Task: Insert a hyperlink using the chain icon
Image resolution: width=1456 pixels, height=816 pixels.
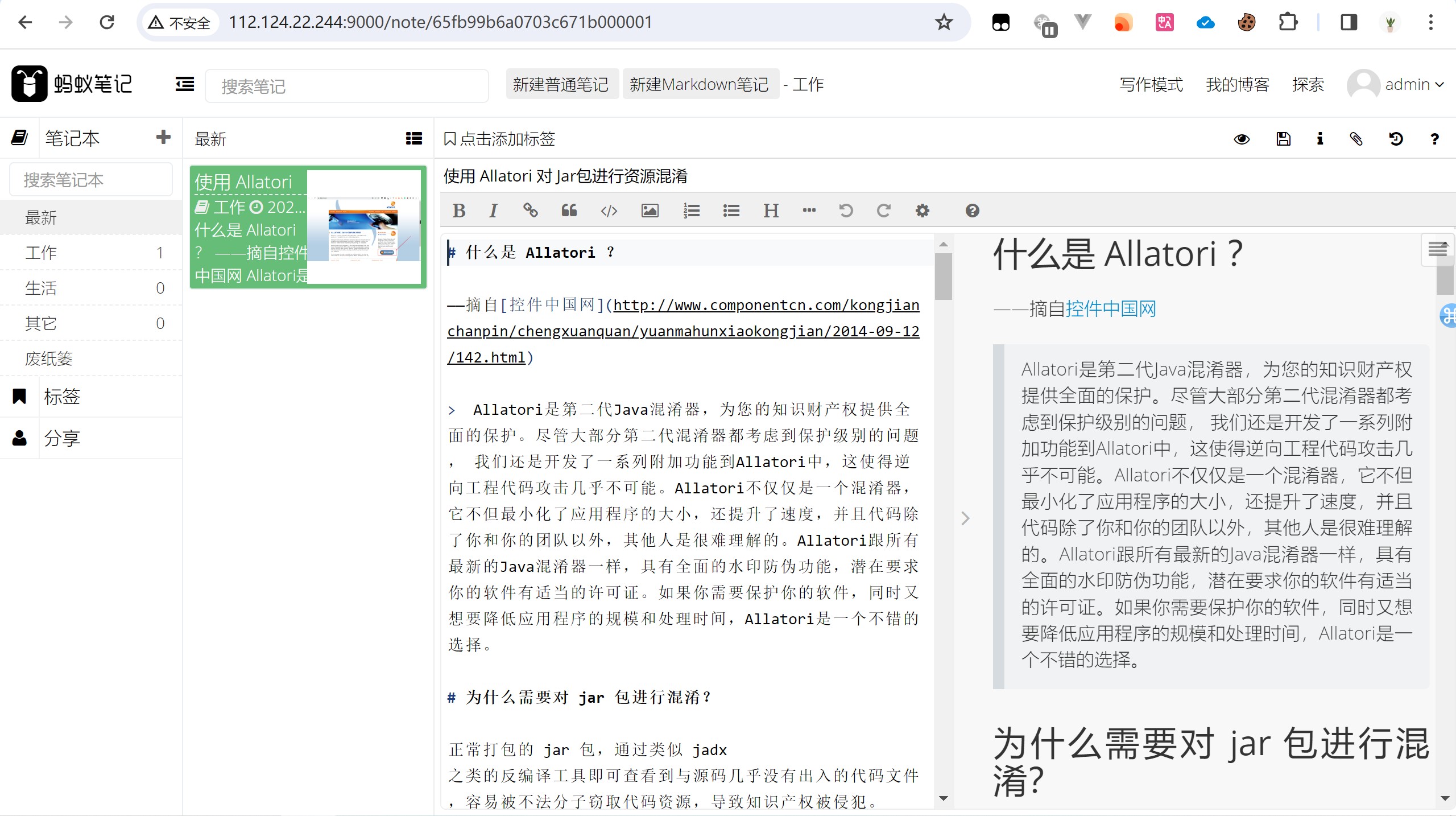Action: pos(530,211)
